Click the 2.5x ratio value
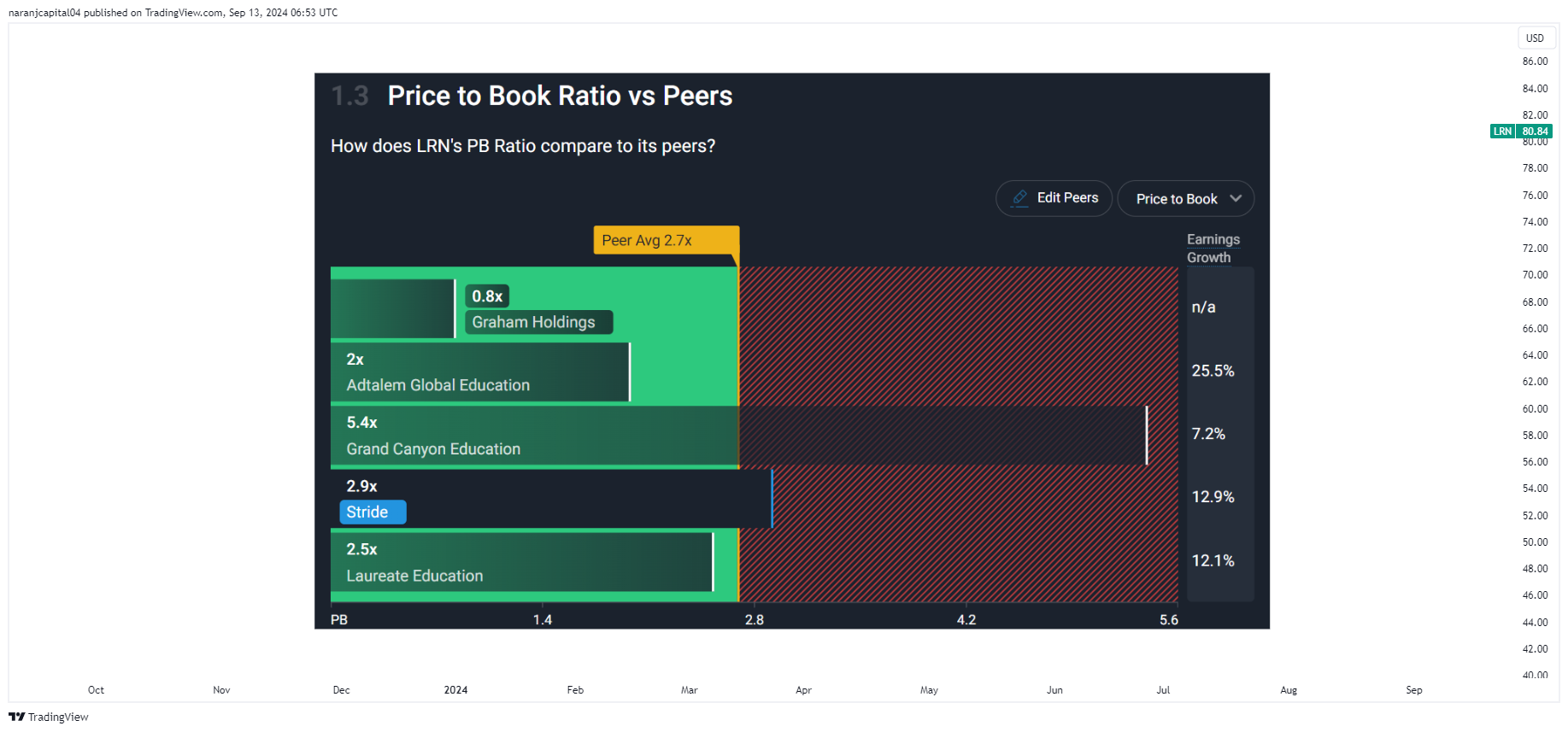 (x=361, y=549)
